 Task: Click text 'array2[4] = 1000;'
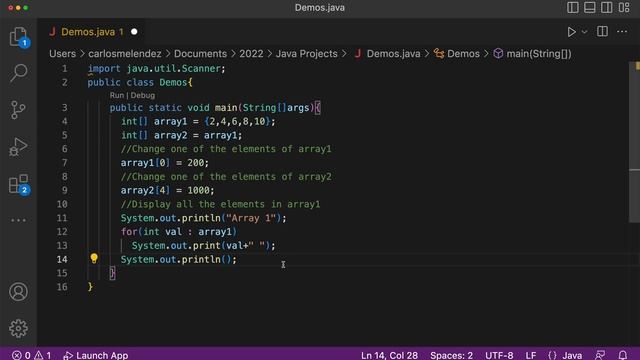(x=167, y=190)
